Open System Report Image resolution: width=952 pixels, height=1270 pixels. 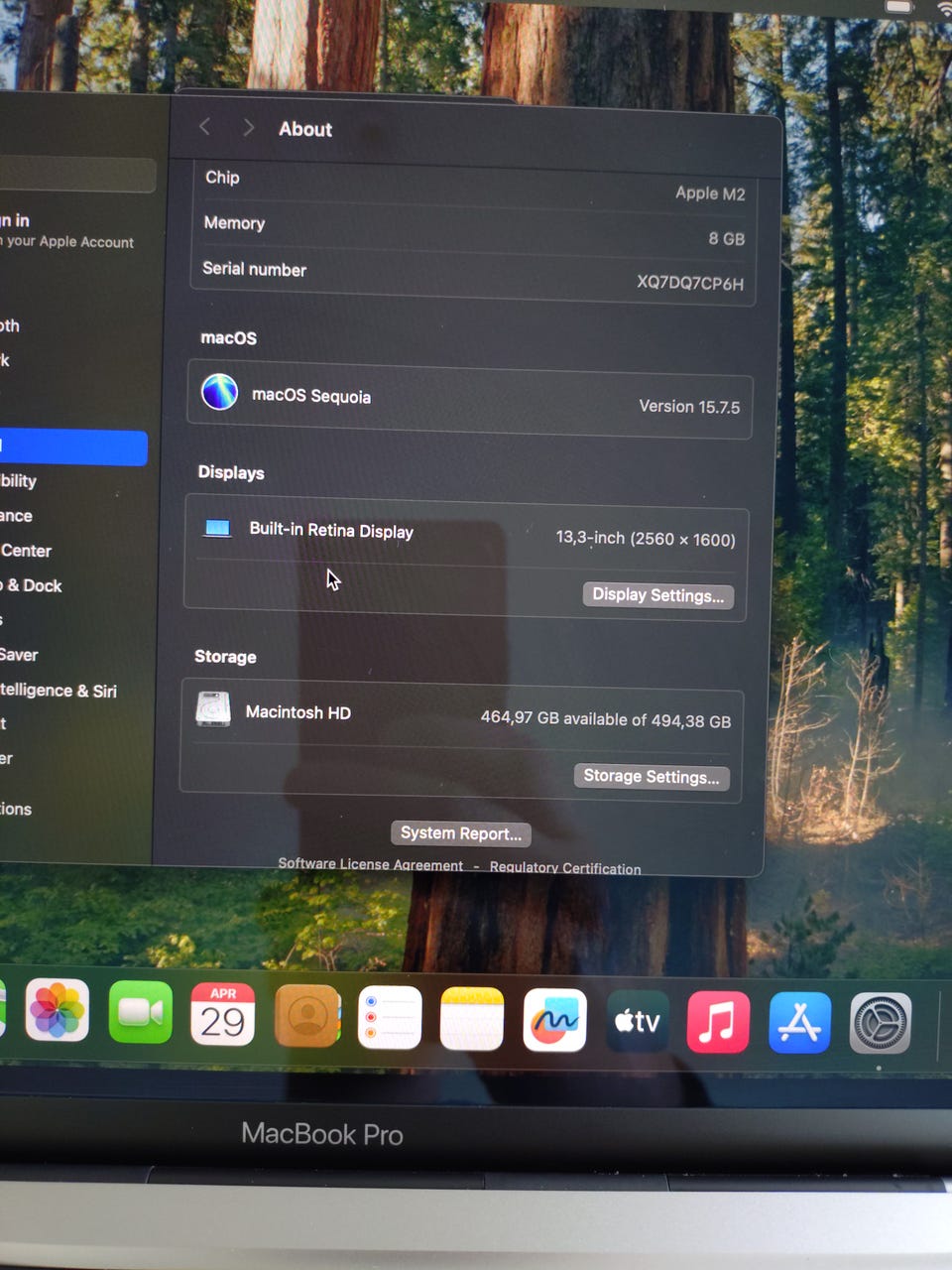click(461, 833)
